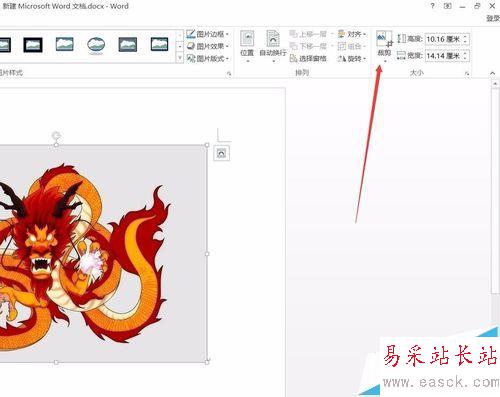
Task: Open the Position (位置) options
Action: (x=247, y=46)
